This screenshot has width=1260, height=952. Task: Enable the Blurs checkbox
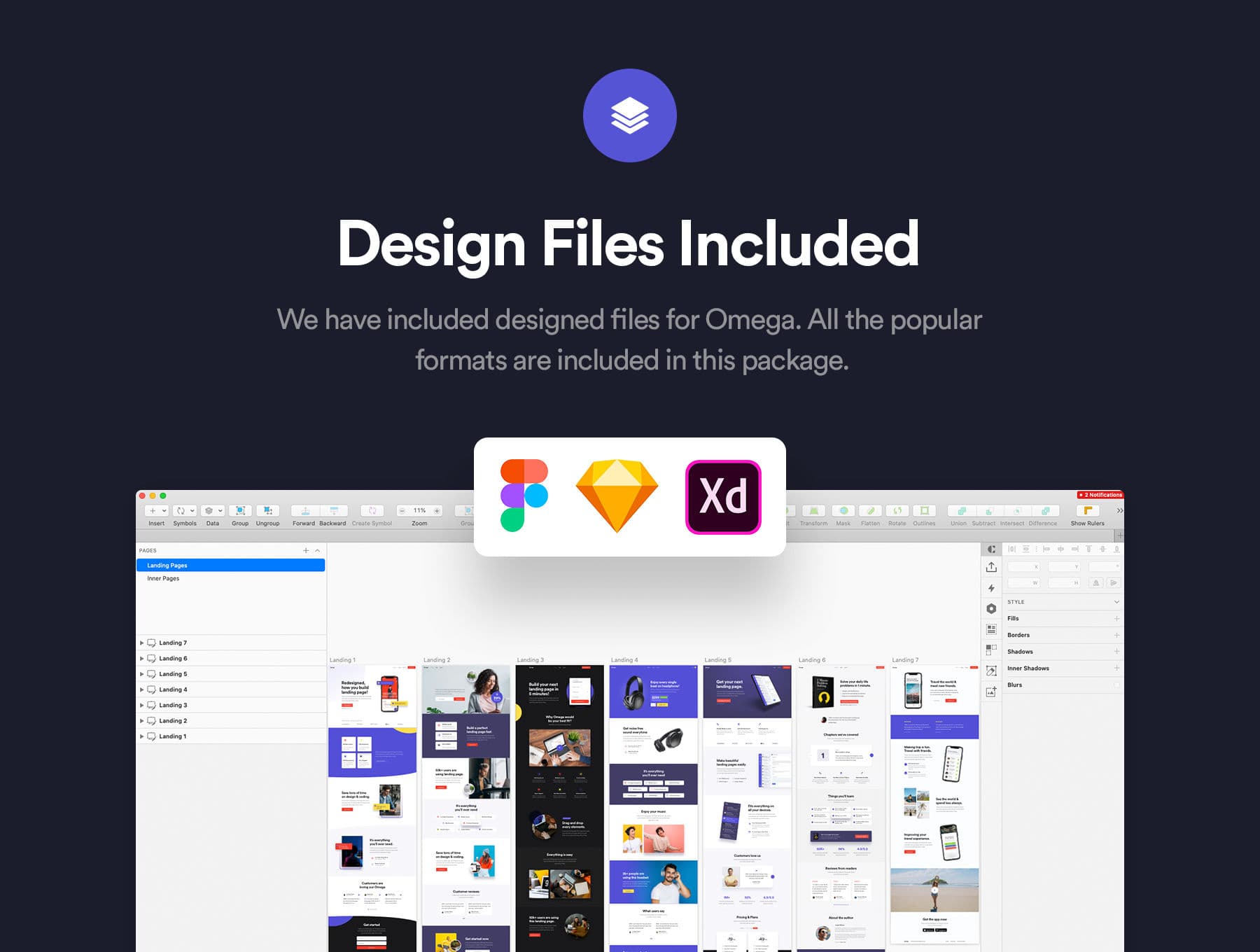tap(1116, 685)
